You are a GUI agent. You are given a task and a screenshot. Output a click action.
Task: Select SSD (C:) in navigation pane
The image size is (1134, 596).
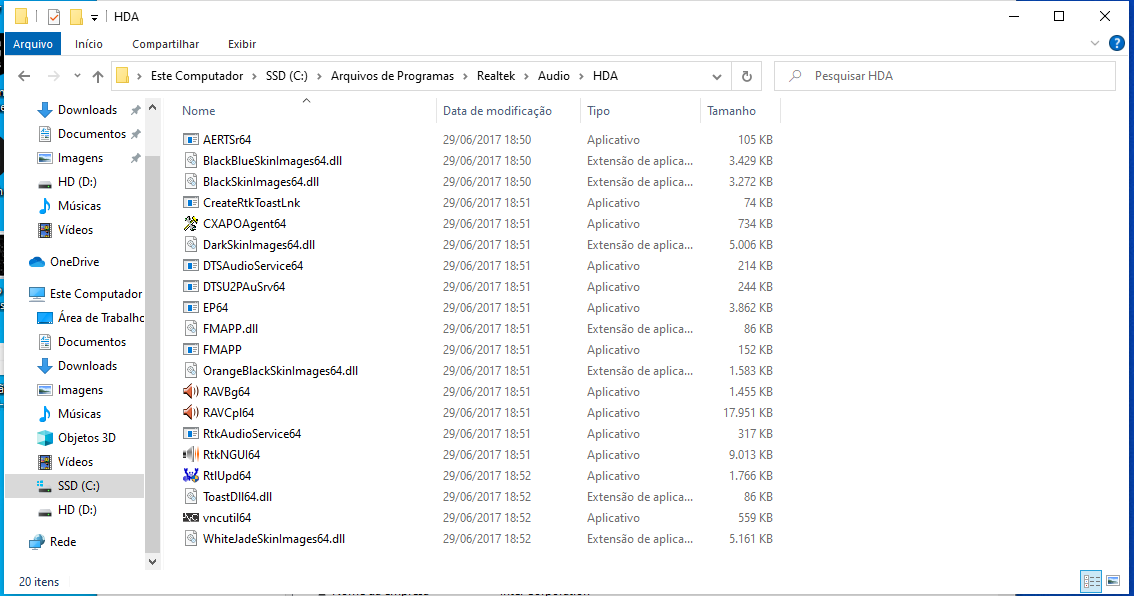[74, 485]
